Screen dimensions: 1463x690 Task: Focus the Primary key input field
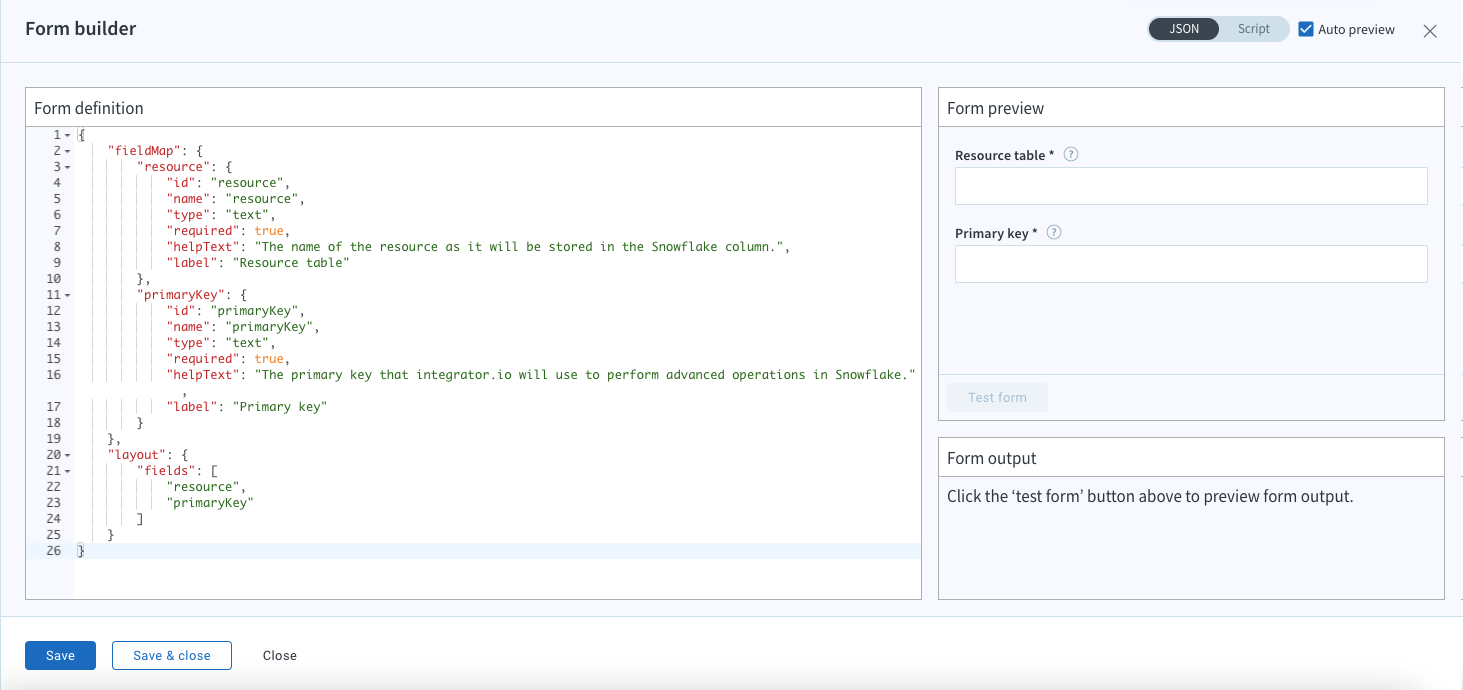[1191, 264]
